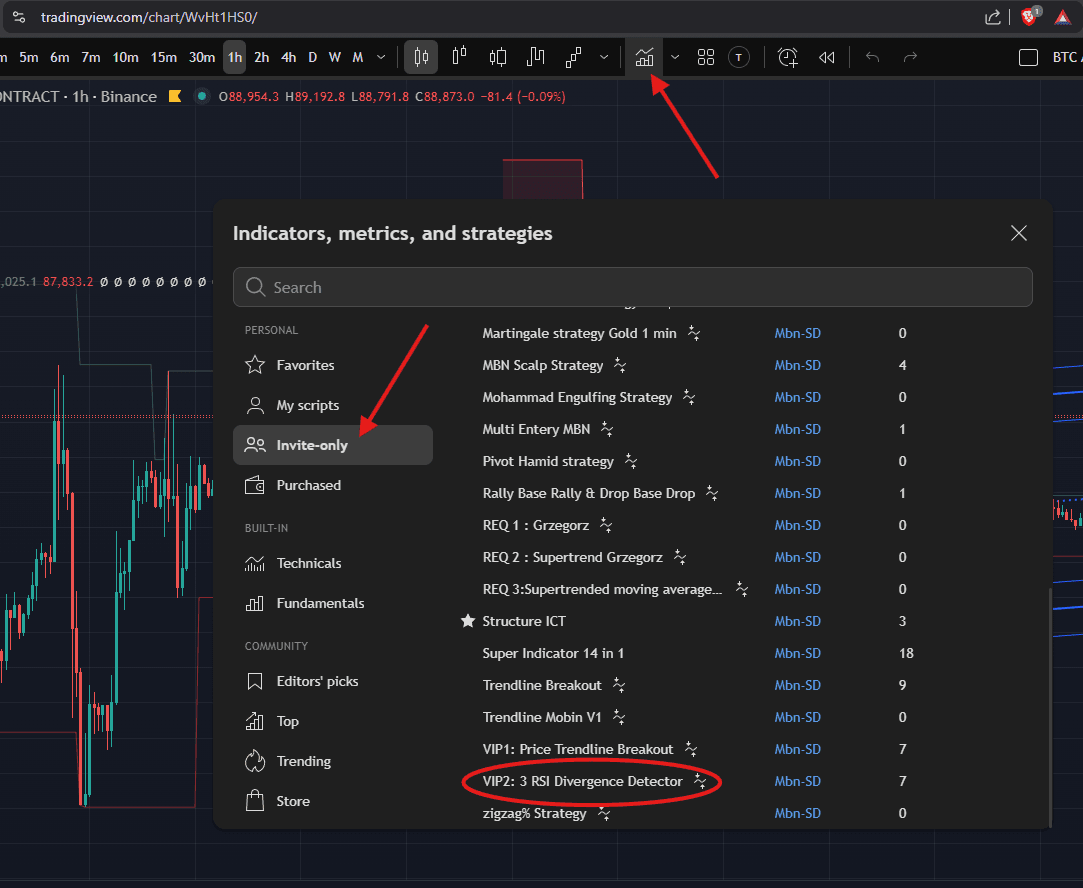Screen dimensions: 1083x888
Task: Expand the timeframe interval dropdown
Action: pos(381,57)
